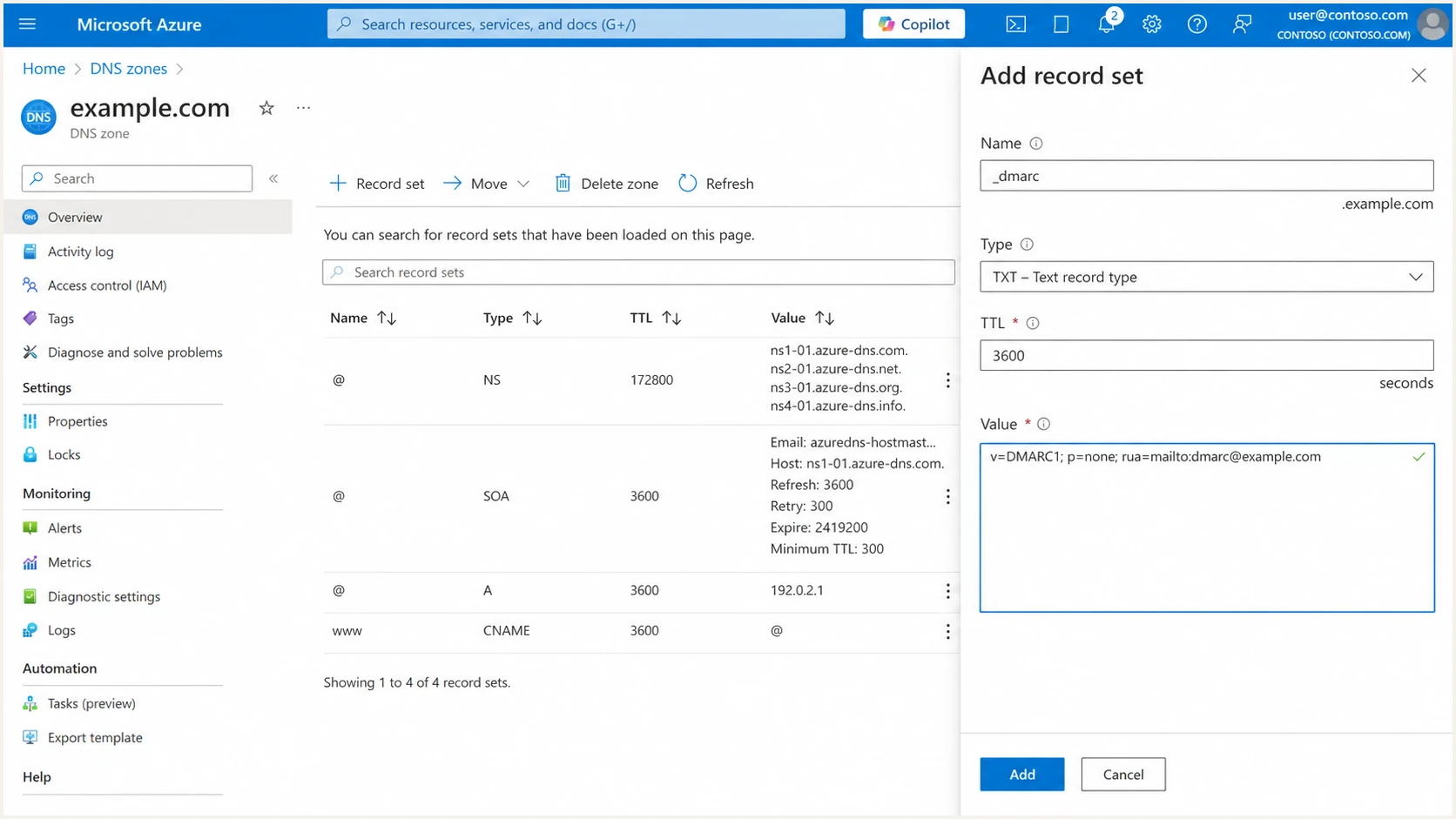The width and height of the screenshot is (1456, 819).
Task: Open Tags in the sidebar
Action: [x=60, y=319]
